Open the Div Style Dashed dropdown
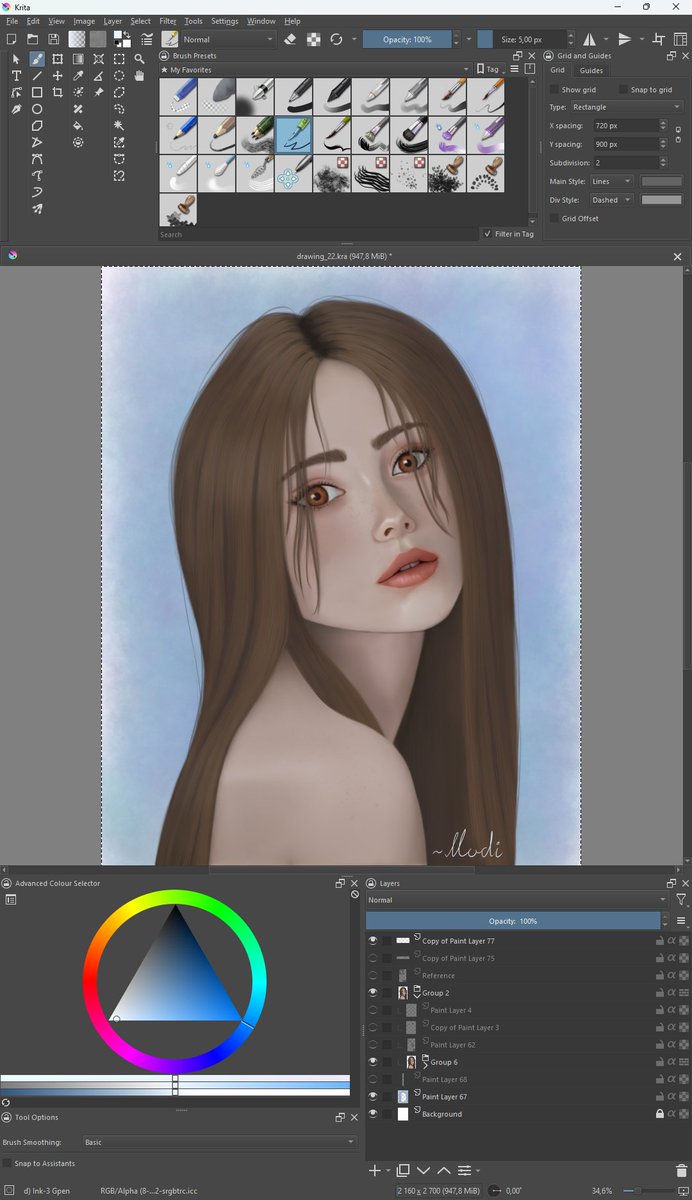This screenshot has width=692, height=1200. click(x=611, y=200)
